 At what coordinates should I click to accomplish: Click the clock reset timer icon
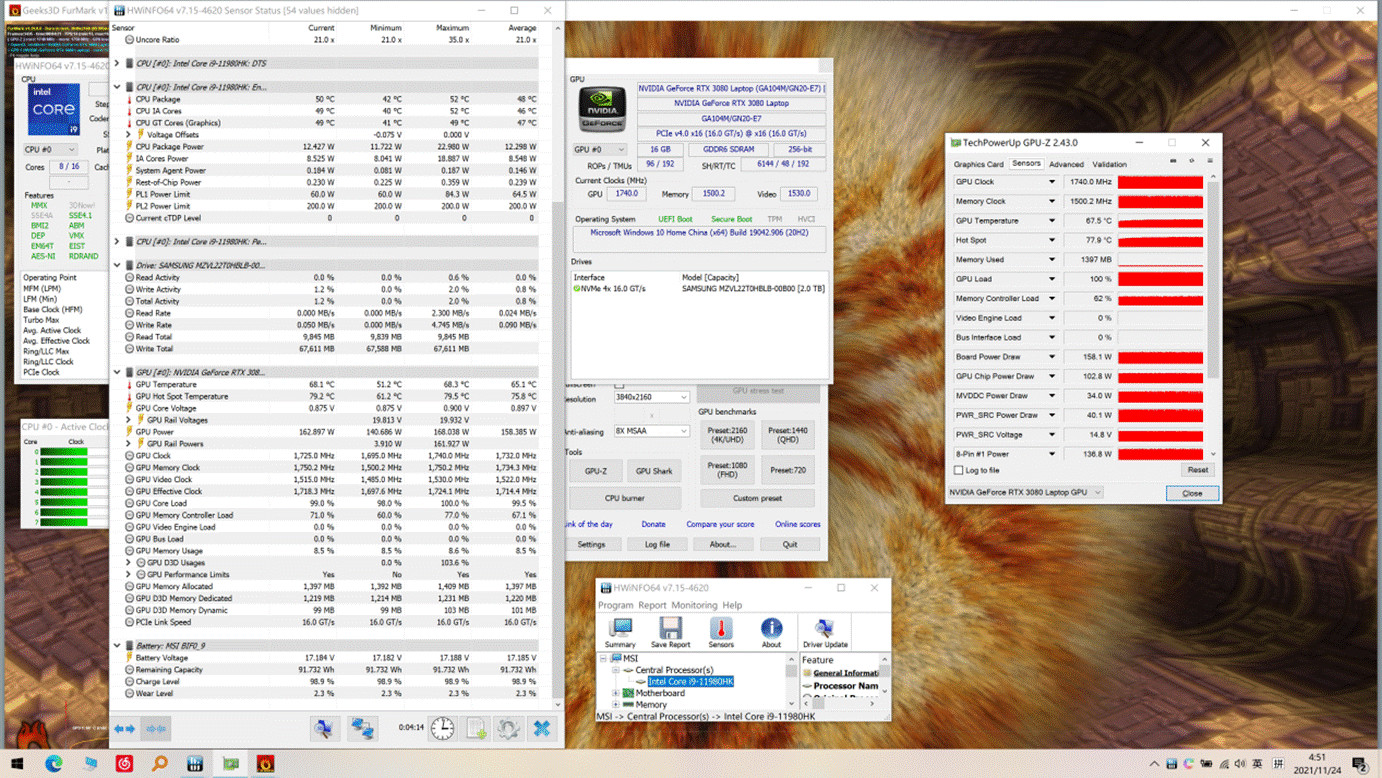442,729
